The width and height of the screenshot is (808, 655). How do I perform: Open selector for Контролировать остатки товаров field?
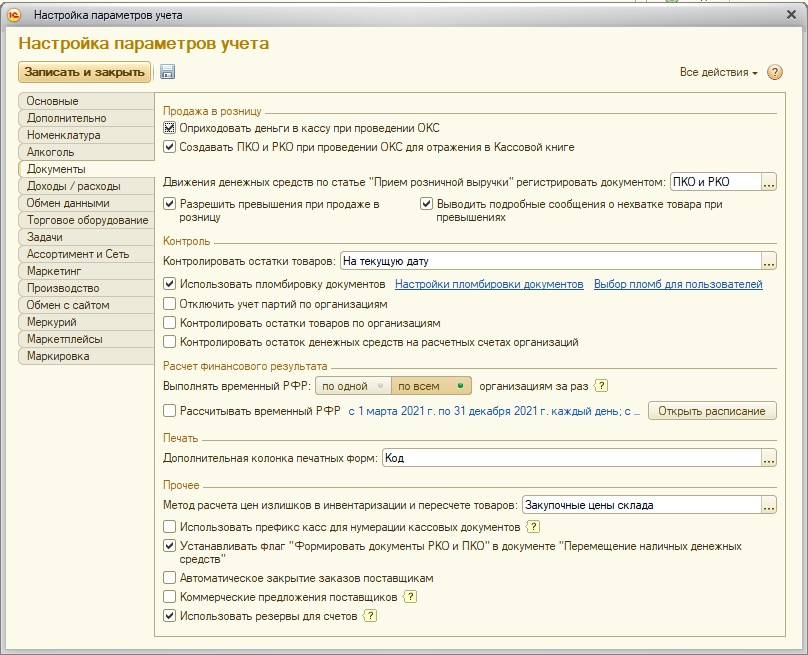768,261
